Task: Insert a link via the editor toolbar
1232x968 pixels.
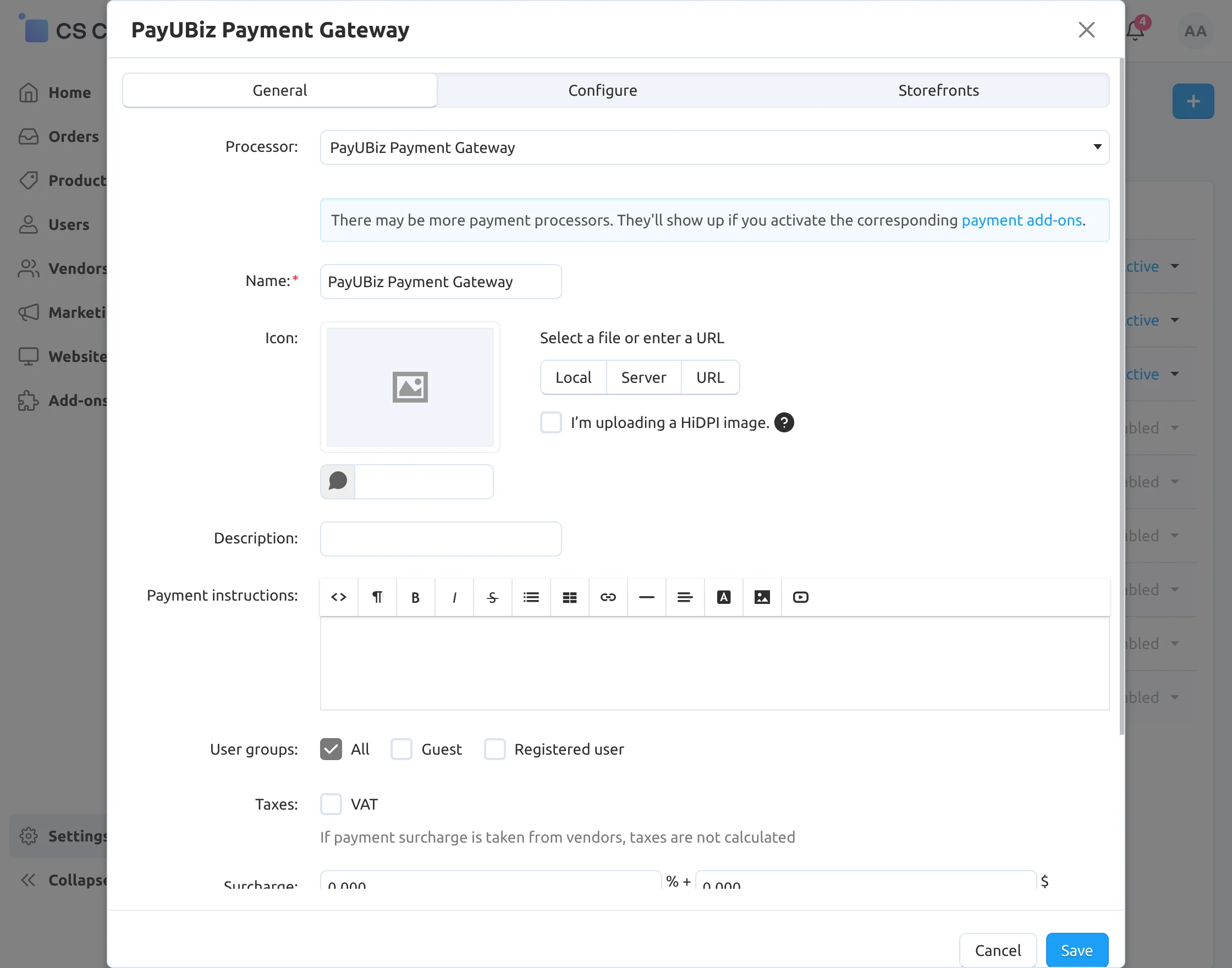Action: pyautogui.click(x=608, y=597)
